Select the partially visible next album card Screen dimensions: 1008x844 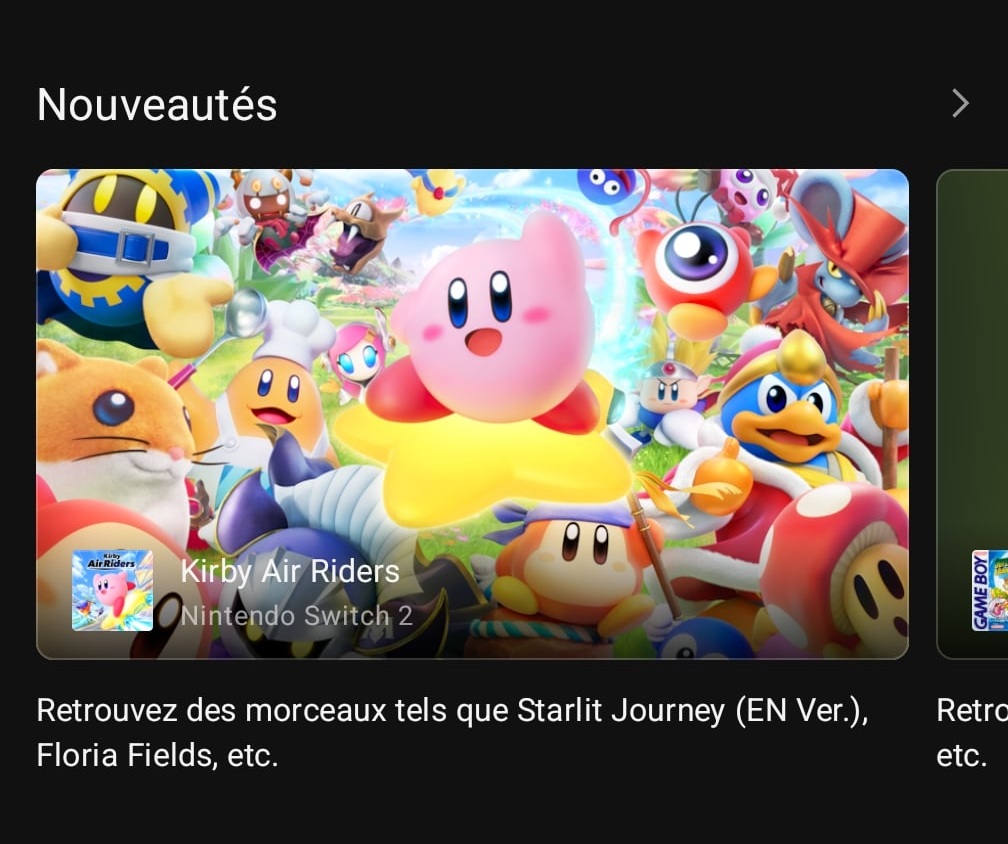[973, 414]
